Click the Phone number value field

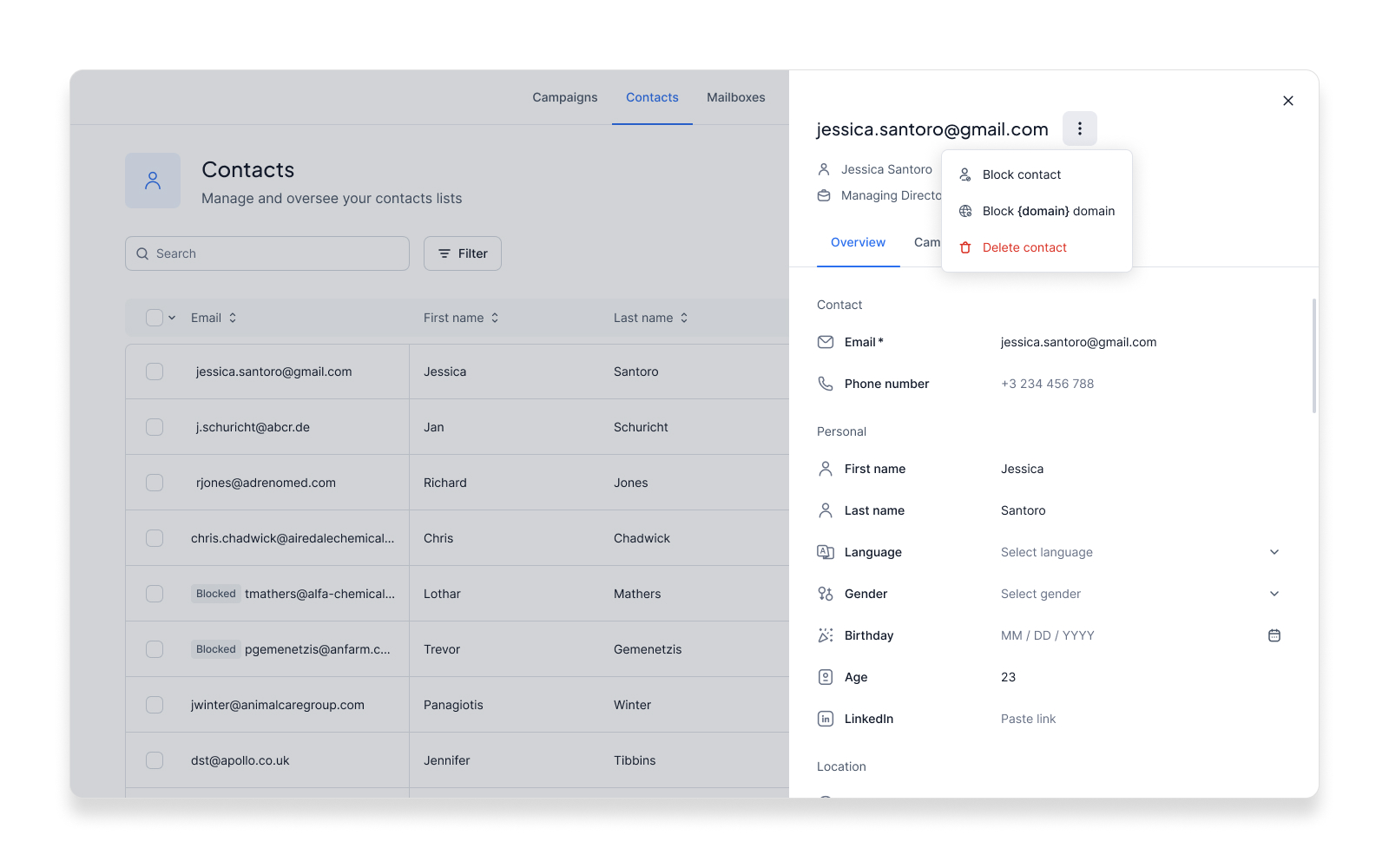tap(1047, 384)
